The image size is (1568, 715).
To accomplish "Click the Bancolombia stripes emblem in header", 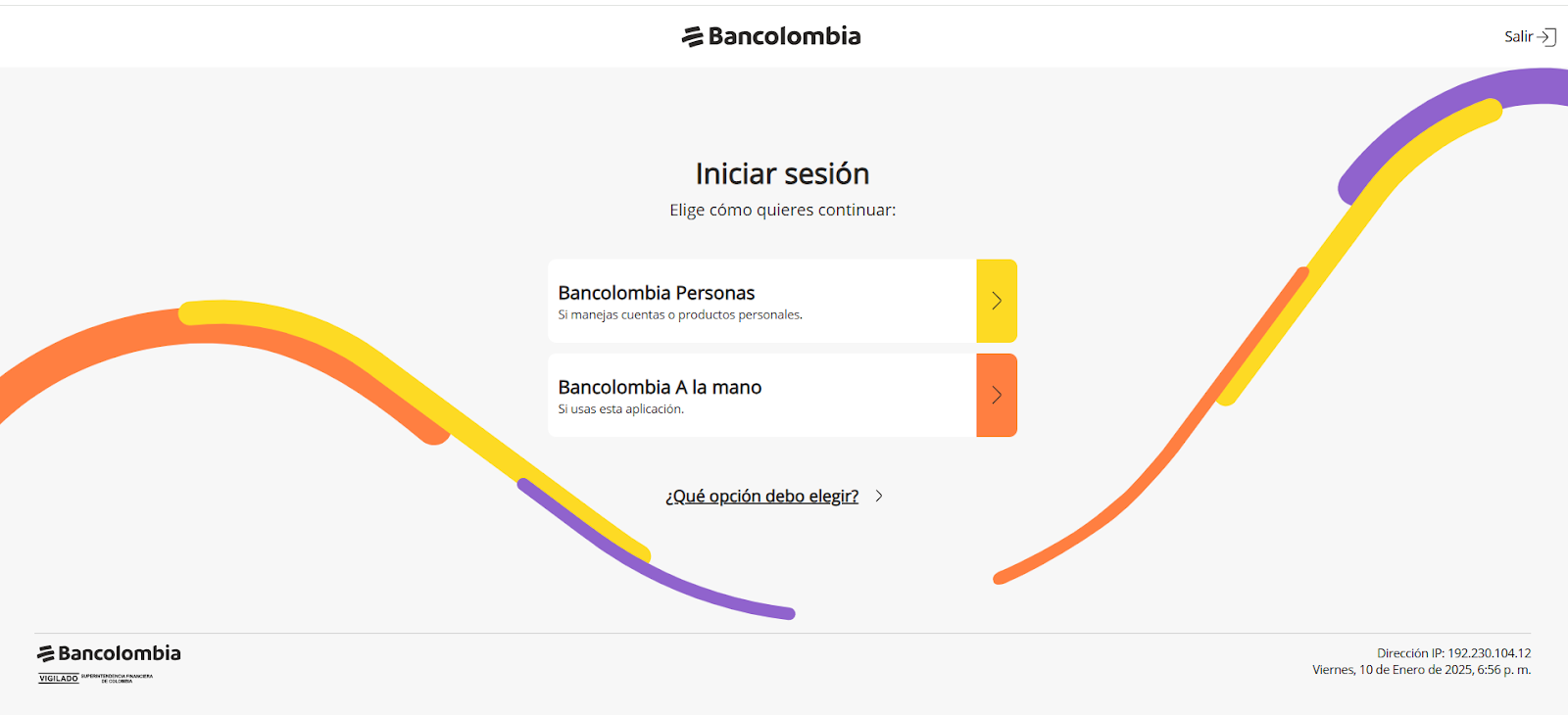I will pos(693,37).
